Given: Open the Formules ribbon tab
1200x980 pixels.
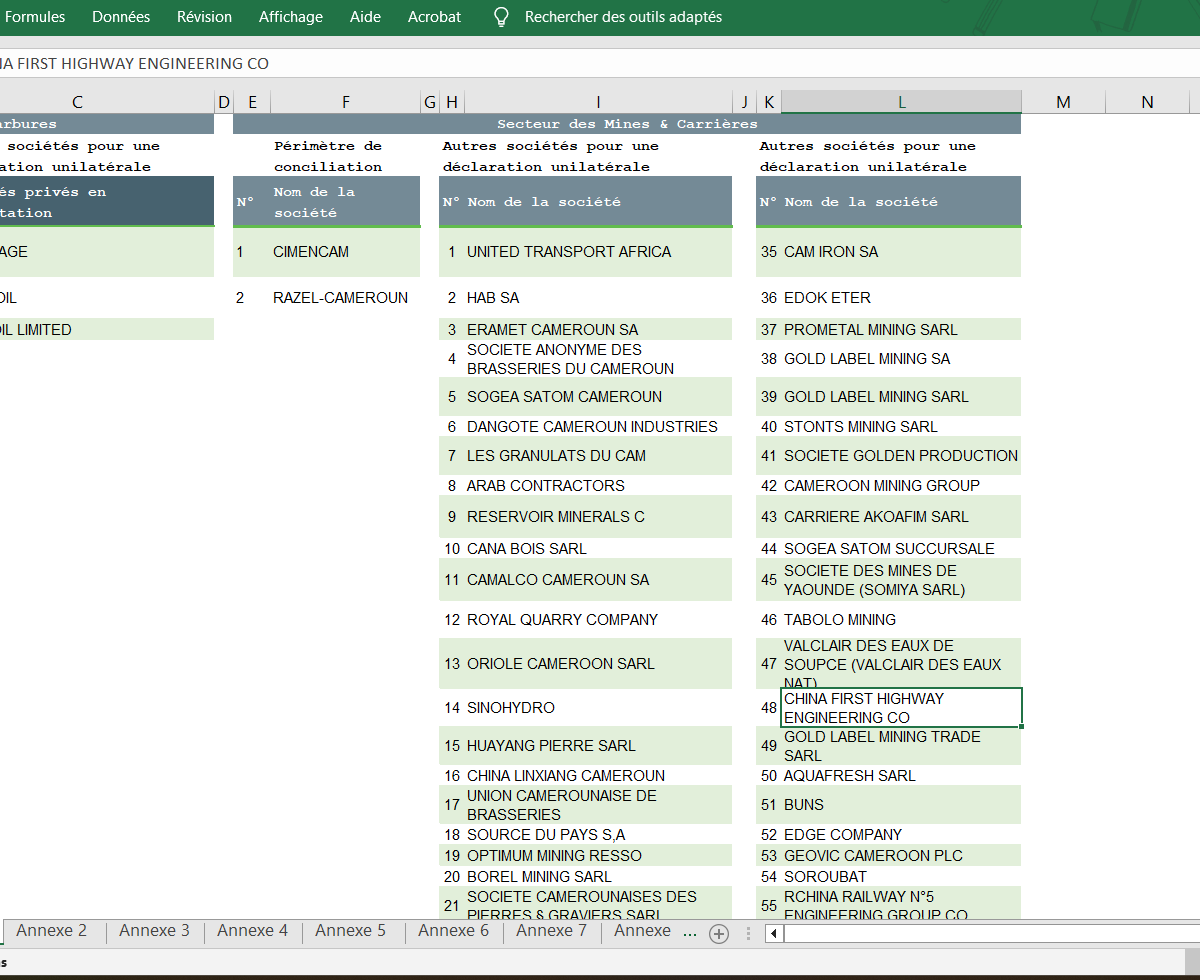Looking at the screenshot, I should (x=35, y=17).
